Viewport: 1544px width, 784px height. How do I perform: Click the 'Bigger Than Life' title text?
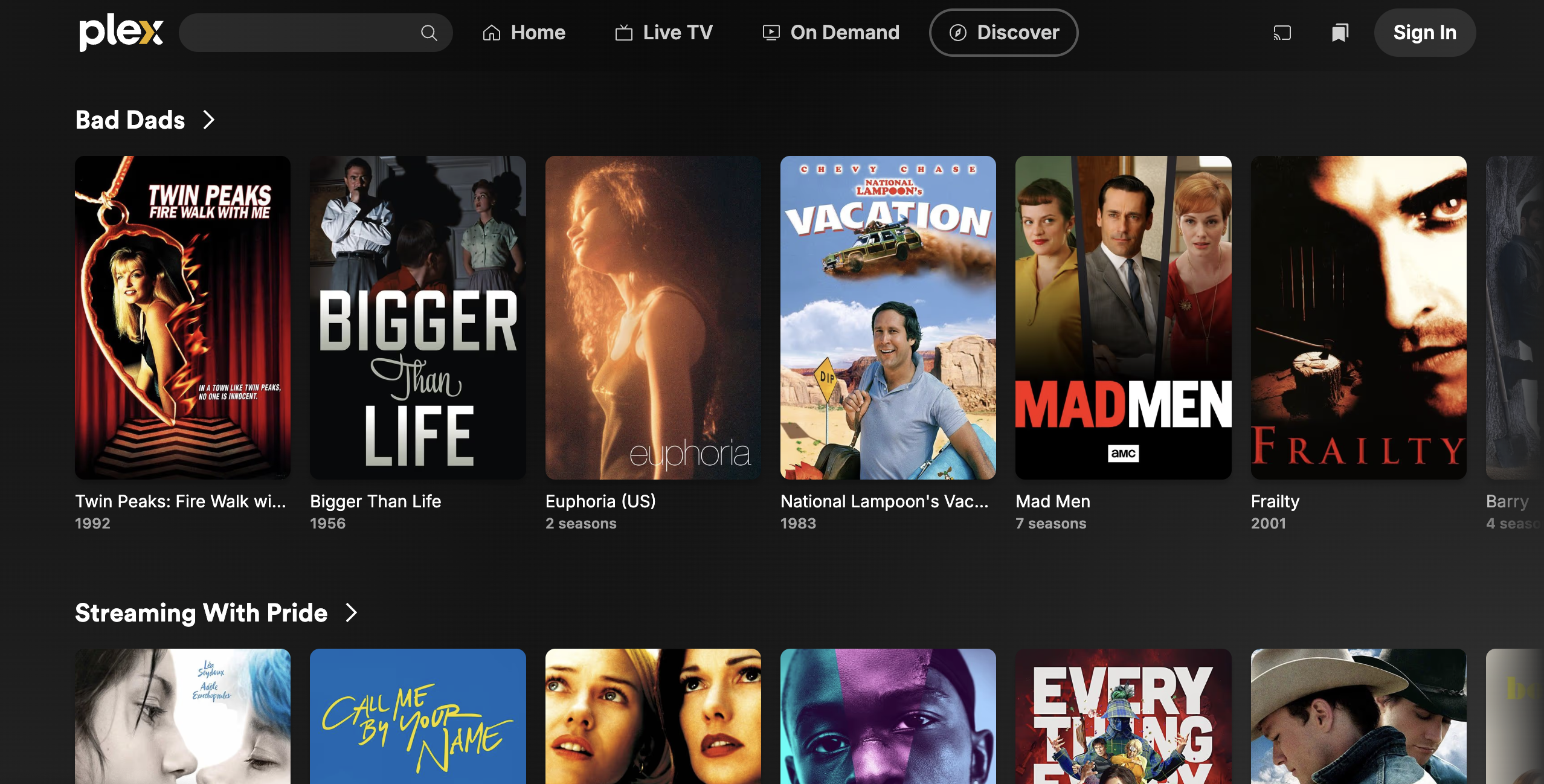click(x=375, y=501)
